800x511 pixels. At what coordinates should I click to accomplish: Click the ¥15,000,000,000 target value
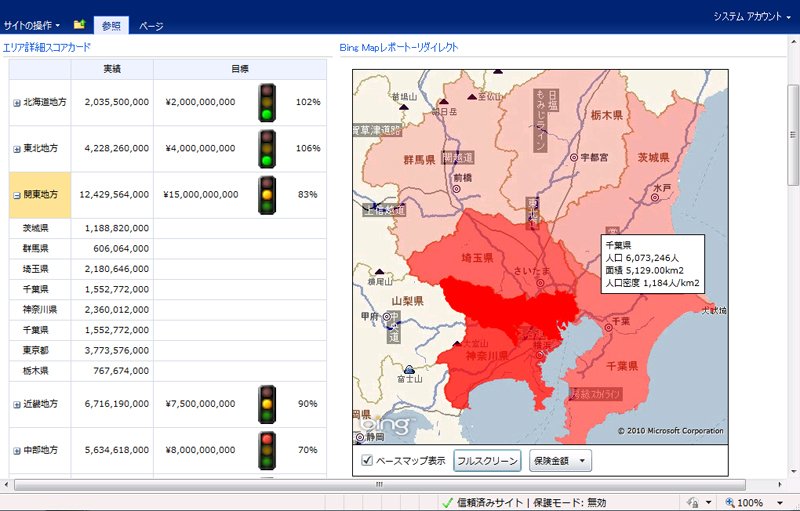point(201,195)
